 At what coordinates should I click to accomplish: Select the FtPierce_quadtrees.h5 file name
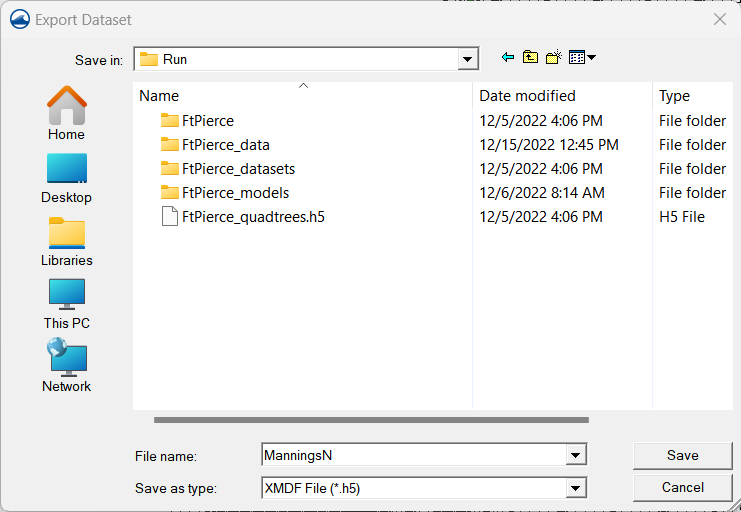click(253, 217)
